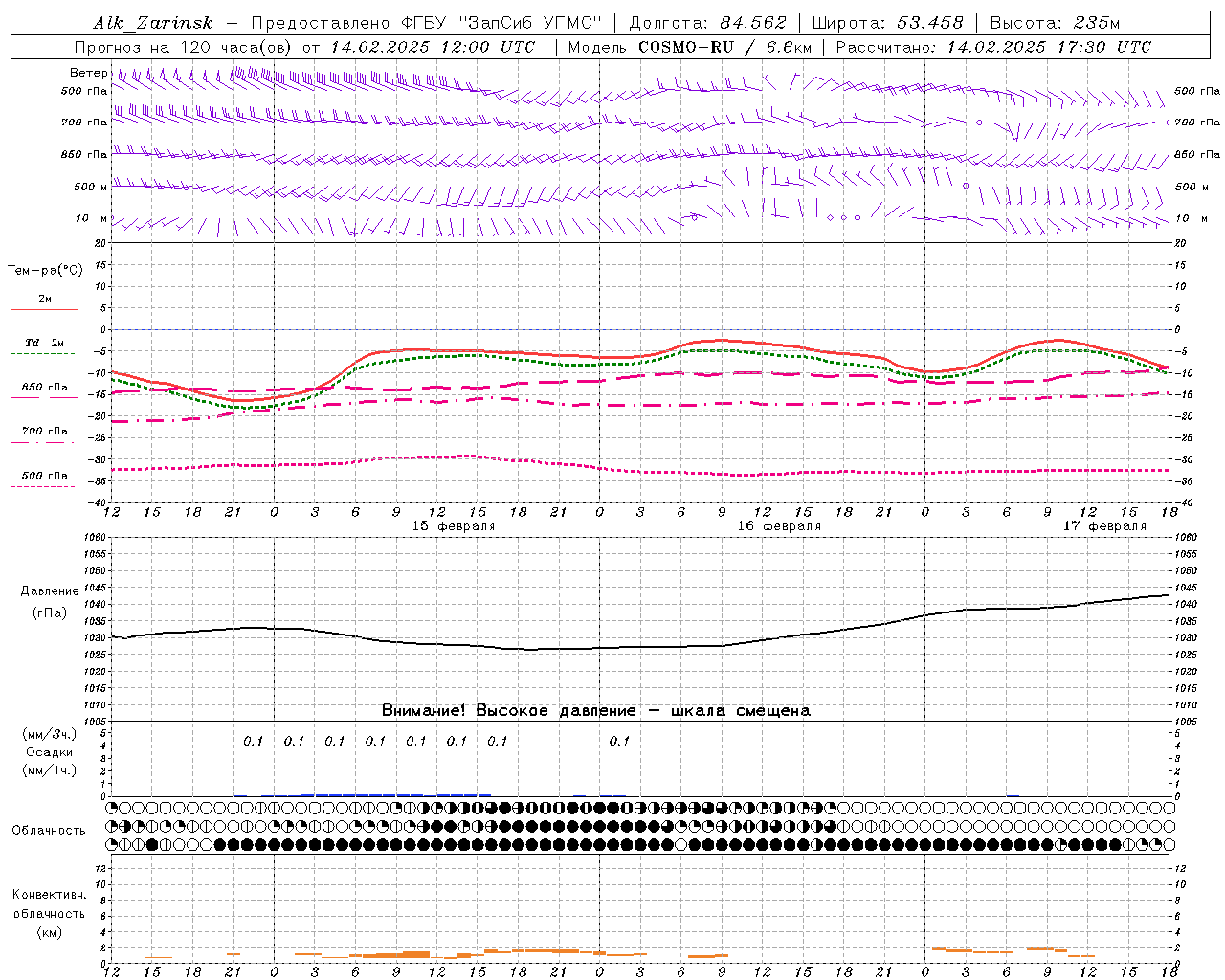The width and height of the screenshot is (1225, 980).
Task: Click the 'Высота: 235м' value
Action: click(1055, 23)
